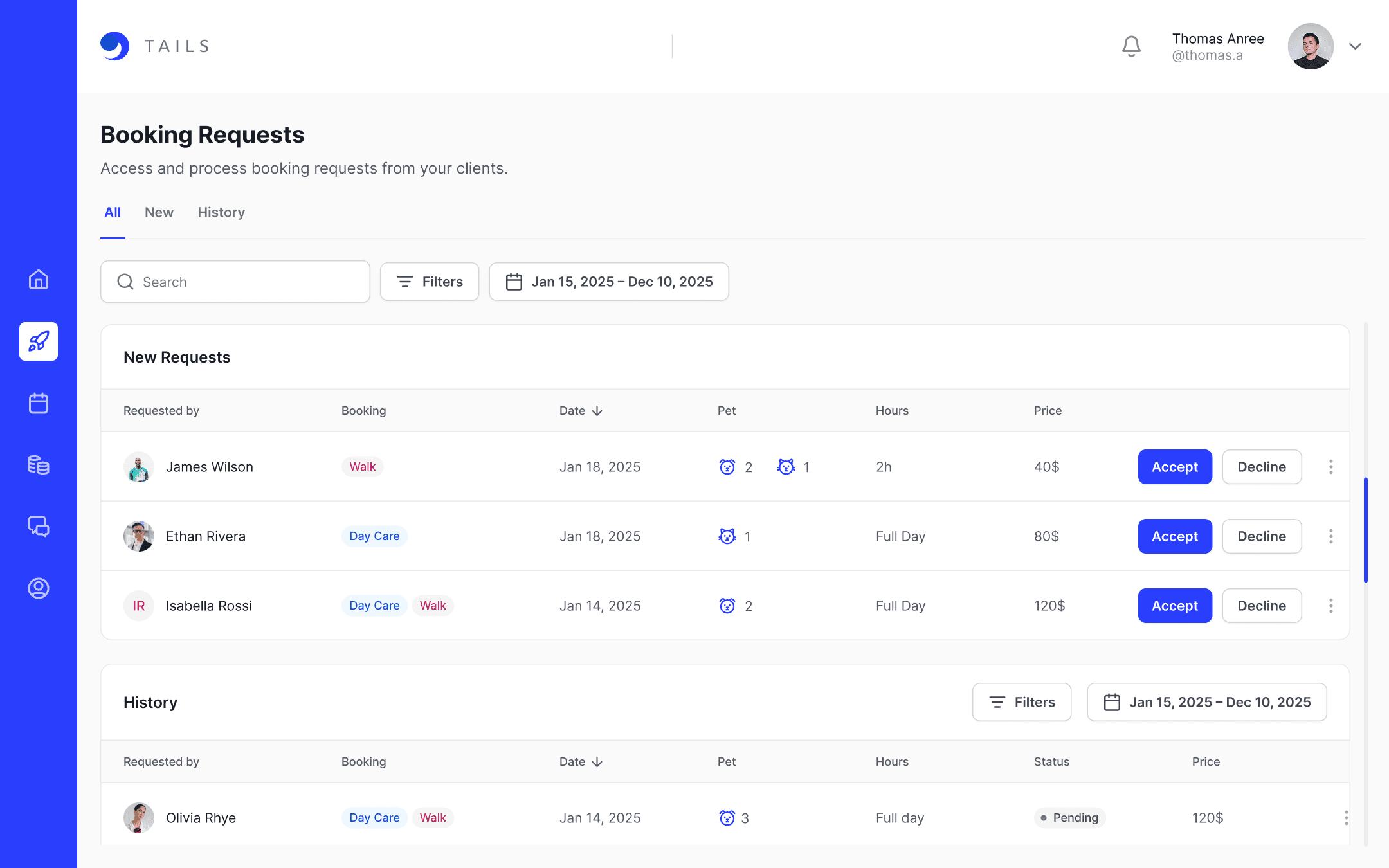Open Filters in History section

[1021, 702]
